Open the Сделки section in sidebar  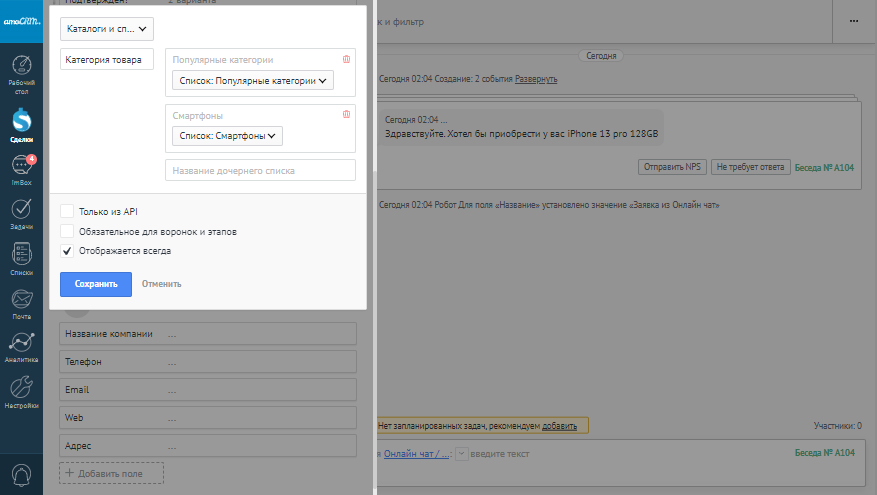[x=21, y=123]
